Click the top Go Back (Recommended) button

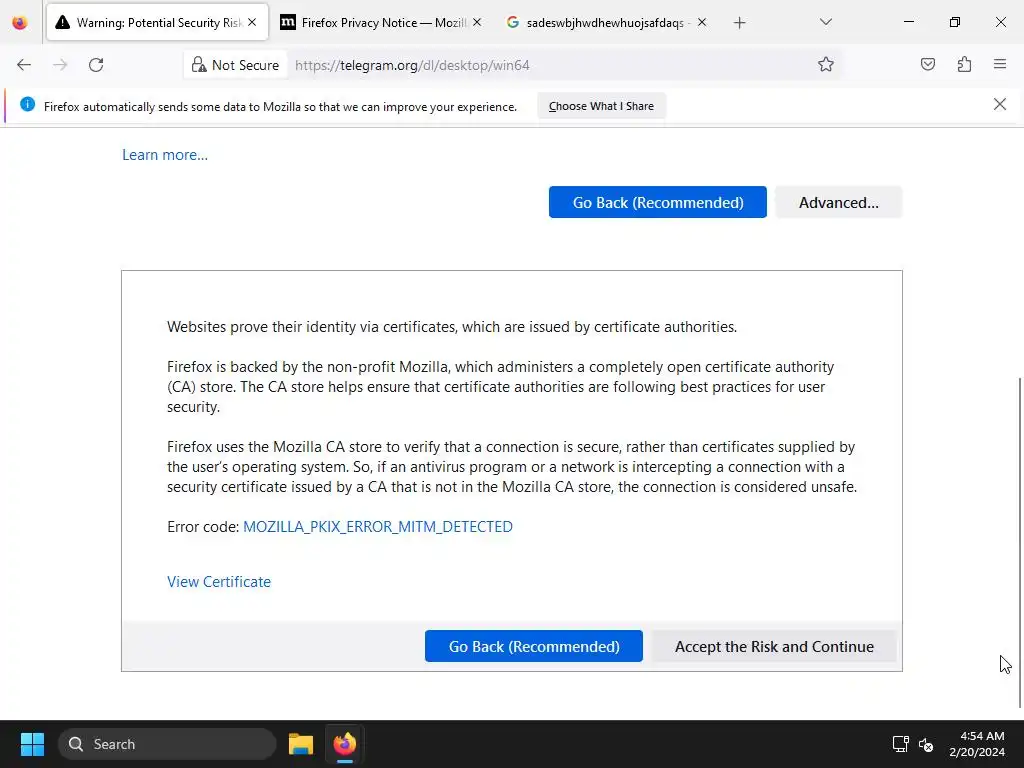point(658,202)
